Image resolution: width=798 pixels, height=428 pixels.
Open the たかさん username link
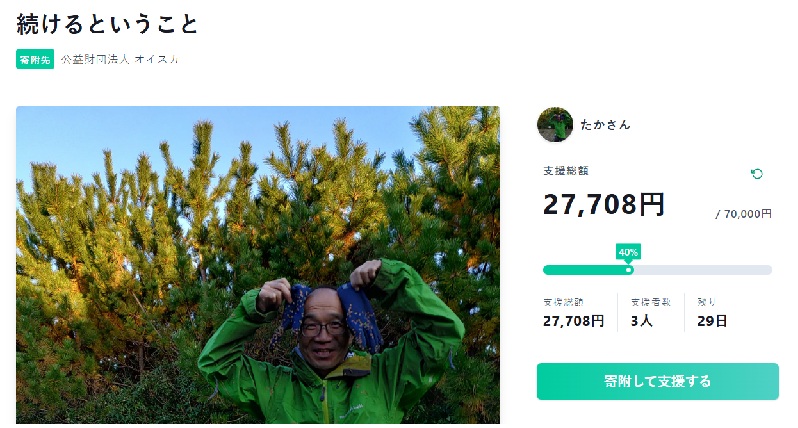click(606, 125)
